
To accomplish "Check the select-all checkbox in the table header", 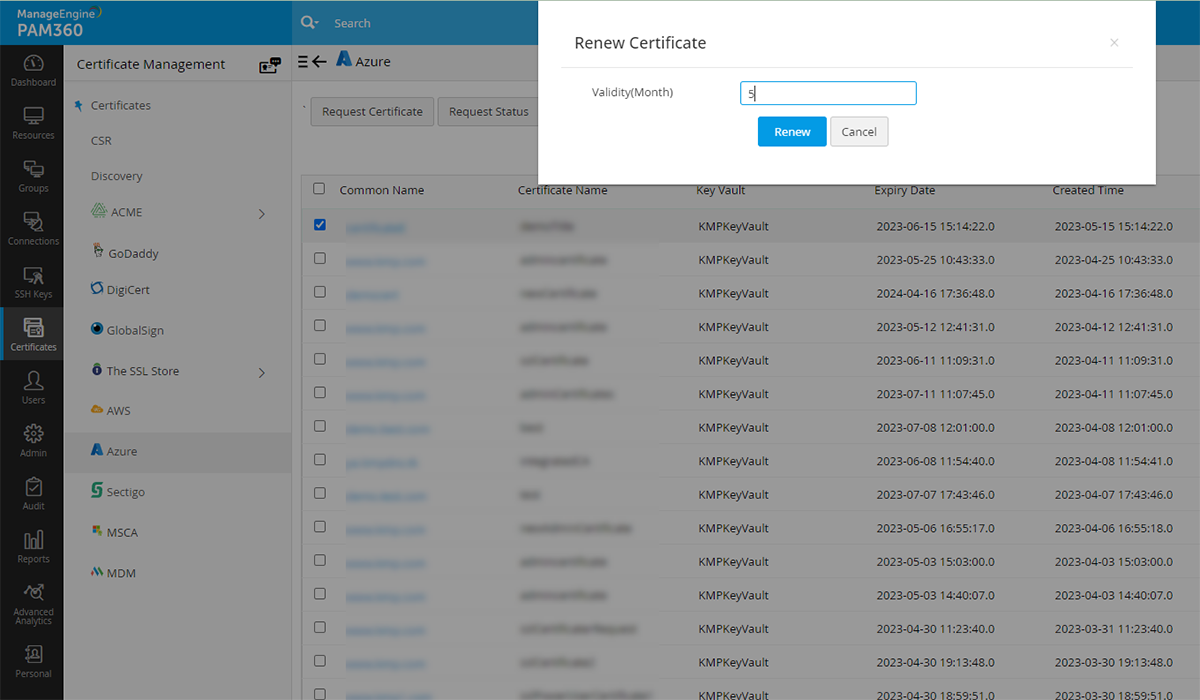I will click(319, 188).
